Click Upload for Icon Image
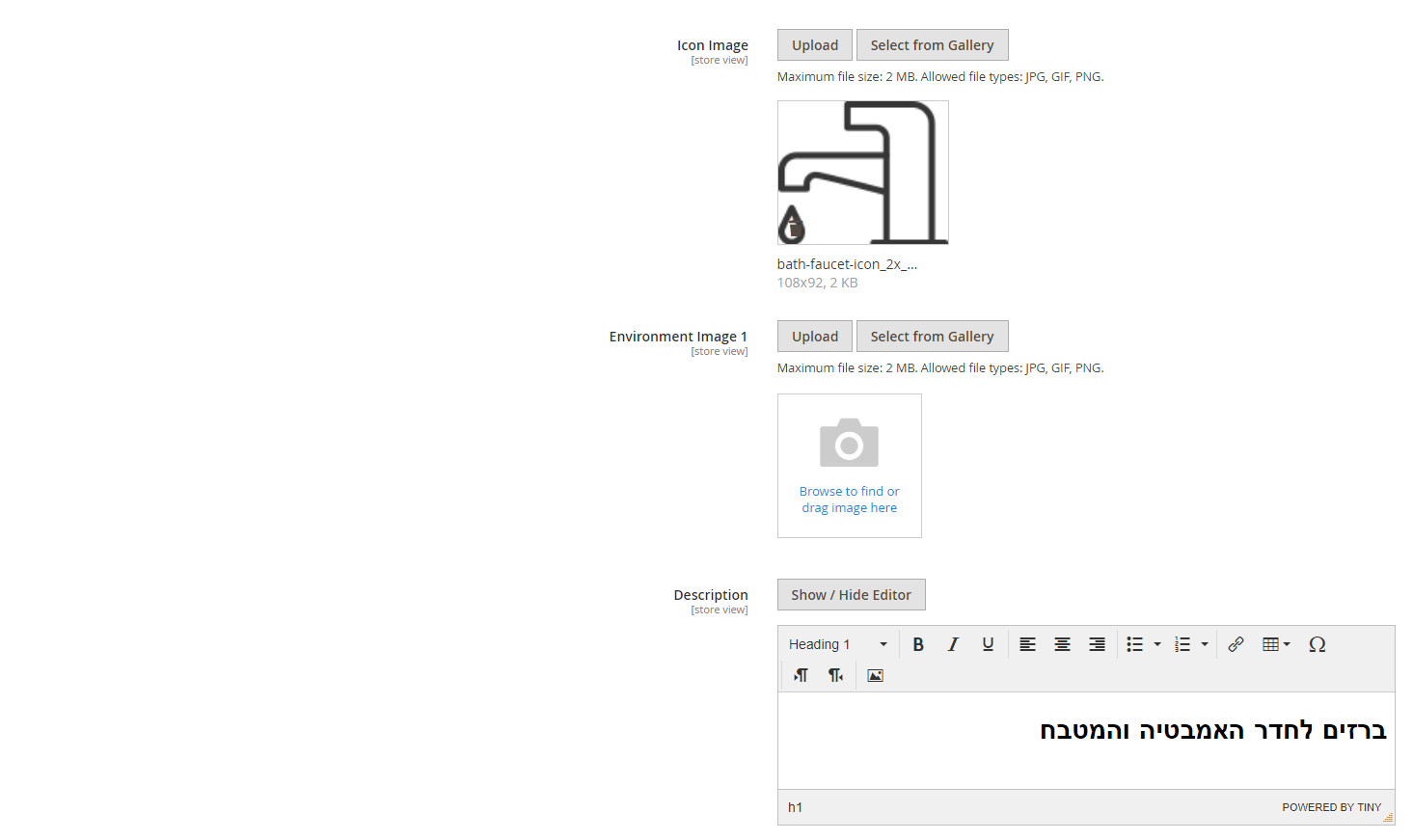 pos(814,45)
